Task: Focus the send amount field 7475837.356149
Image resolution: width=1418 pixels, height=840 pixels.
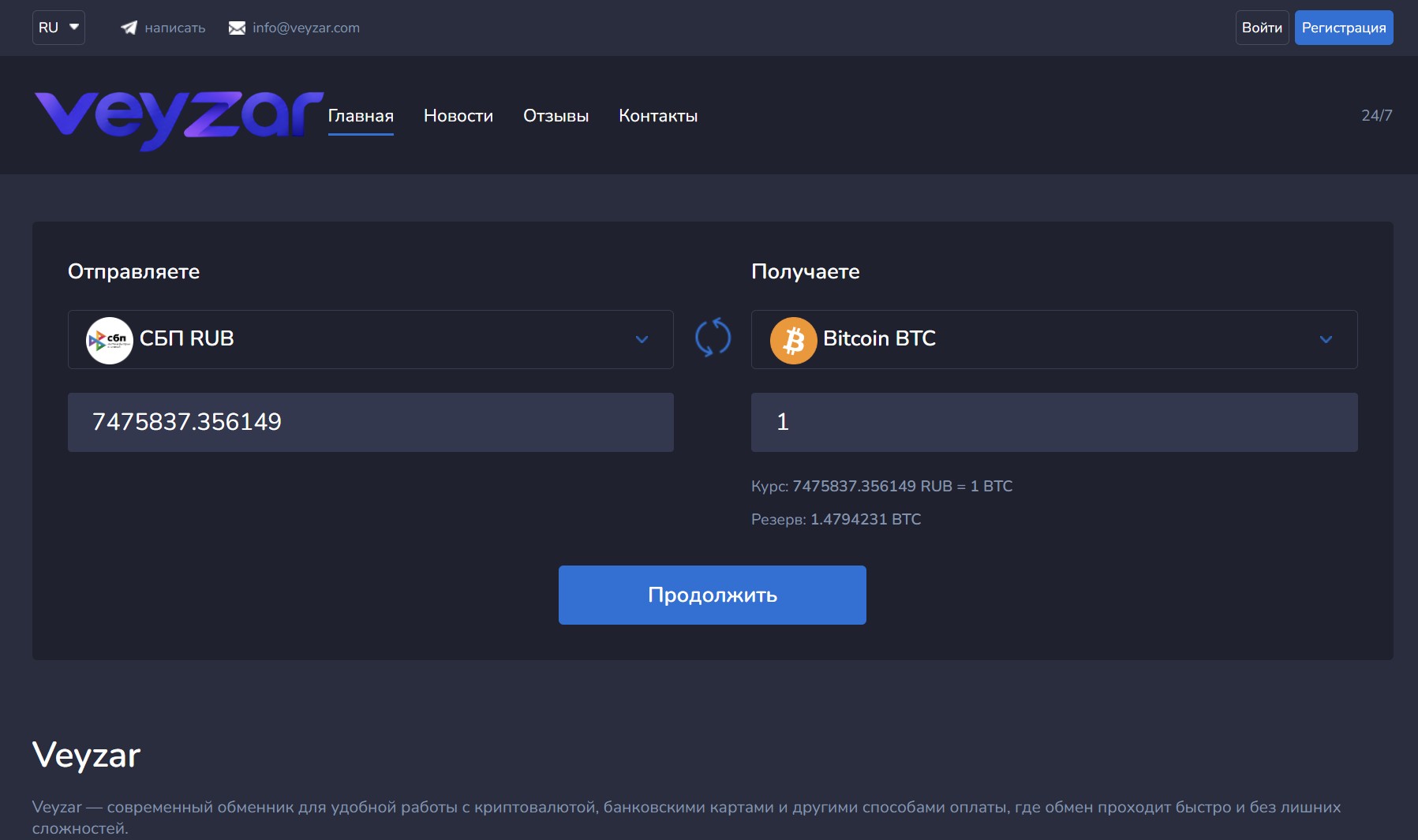Action: pyautogui.click(x=370, y=422)
